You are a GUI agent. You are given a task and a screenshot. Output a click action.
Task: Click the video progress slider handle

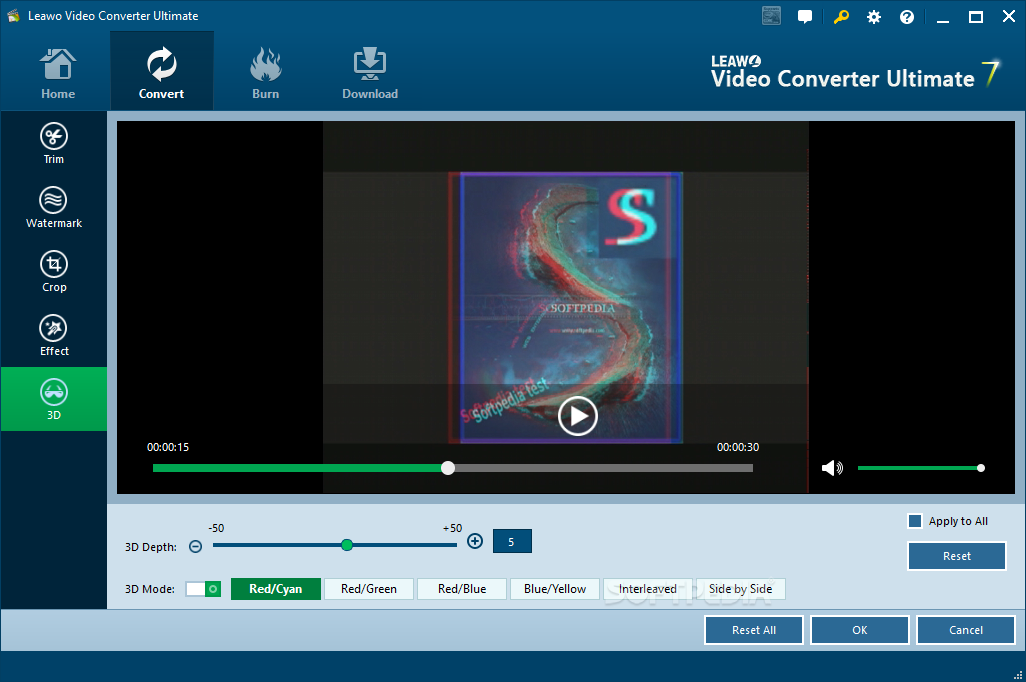[448, 468]
